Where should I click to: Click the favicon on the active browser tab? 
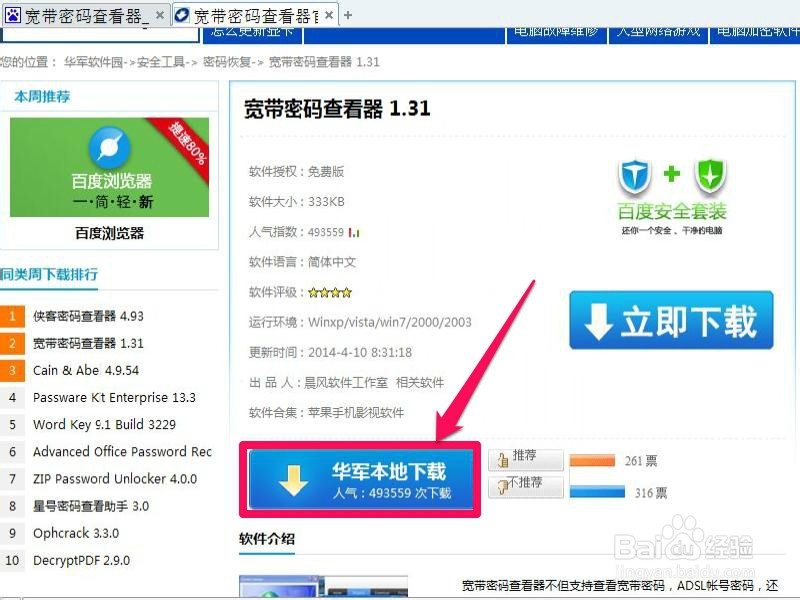click(x=182, y=15)
